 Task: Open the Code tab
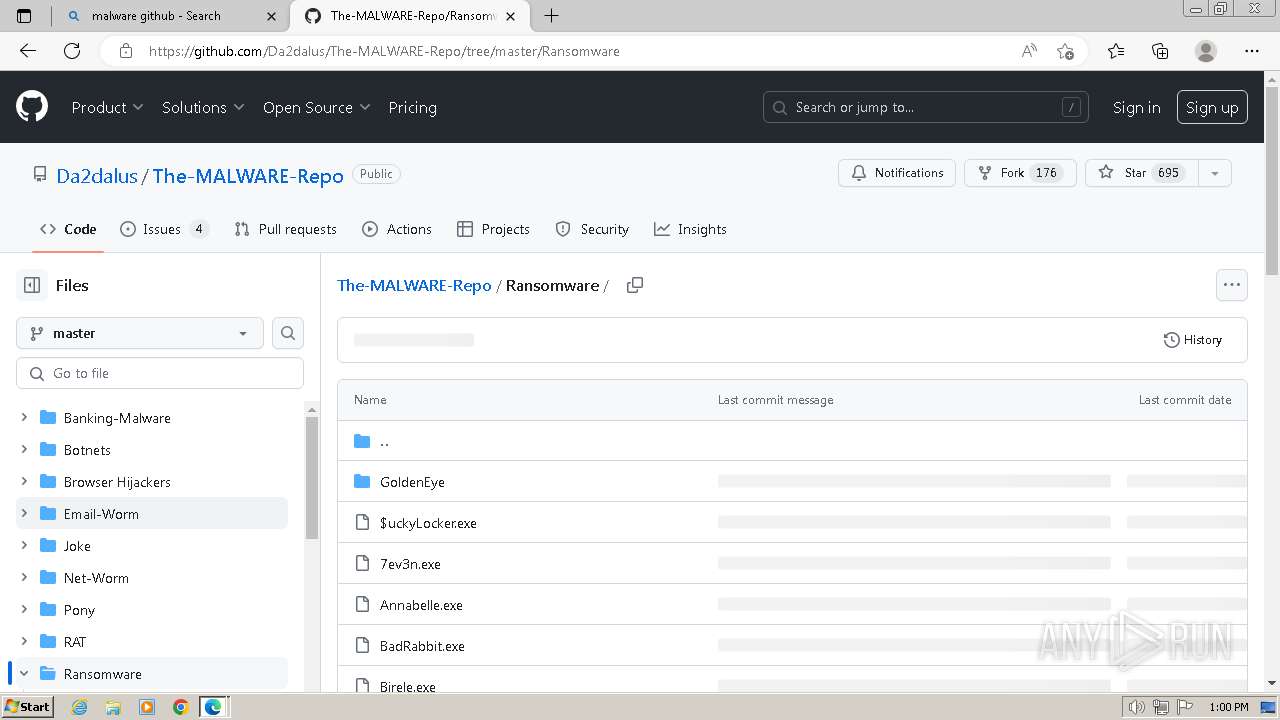68,229
